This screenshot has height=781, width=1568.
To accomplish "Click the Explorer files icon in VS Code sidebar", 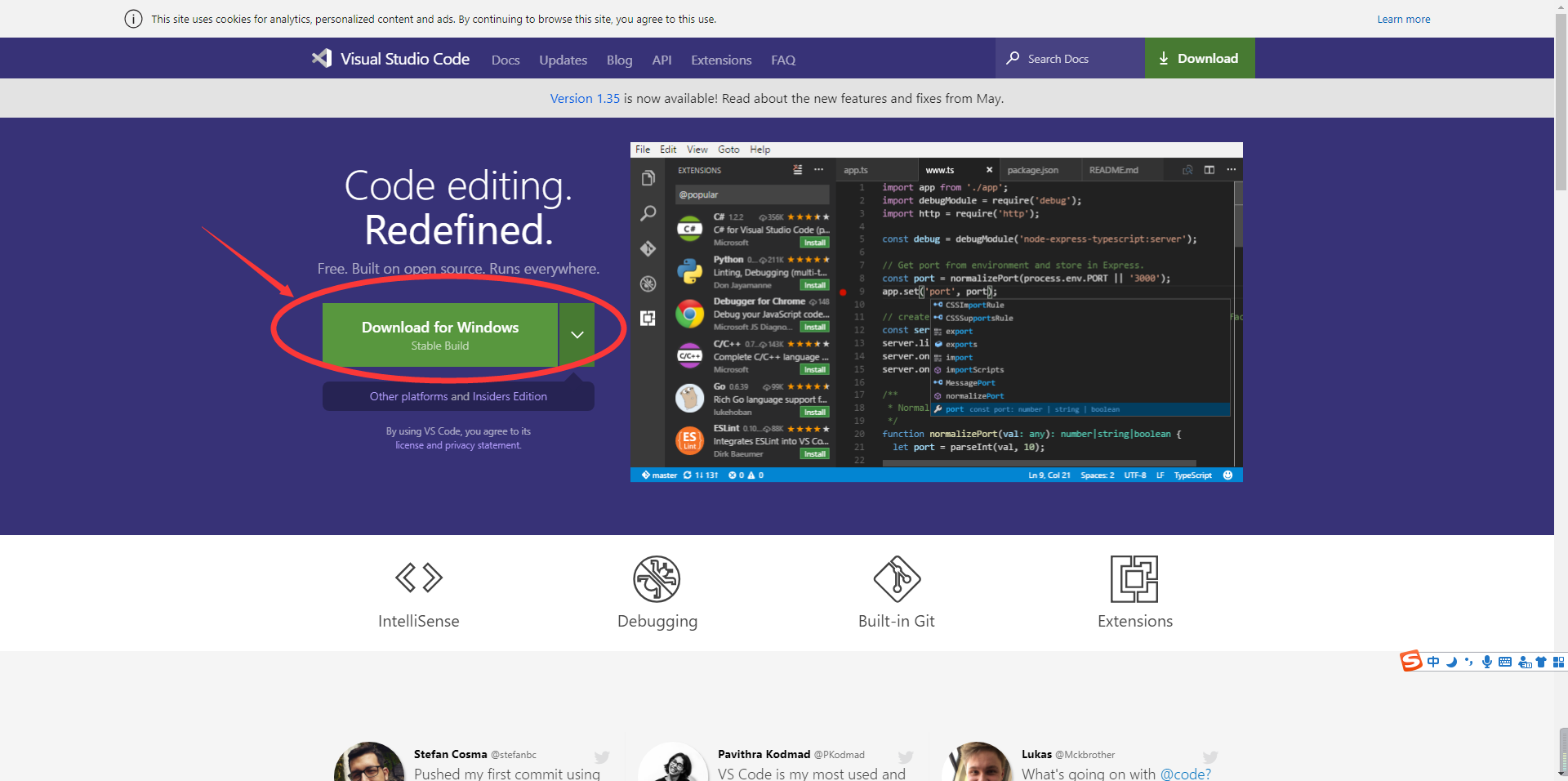I will tap(648, 178).
